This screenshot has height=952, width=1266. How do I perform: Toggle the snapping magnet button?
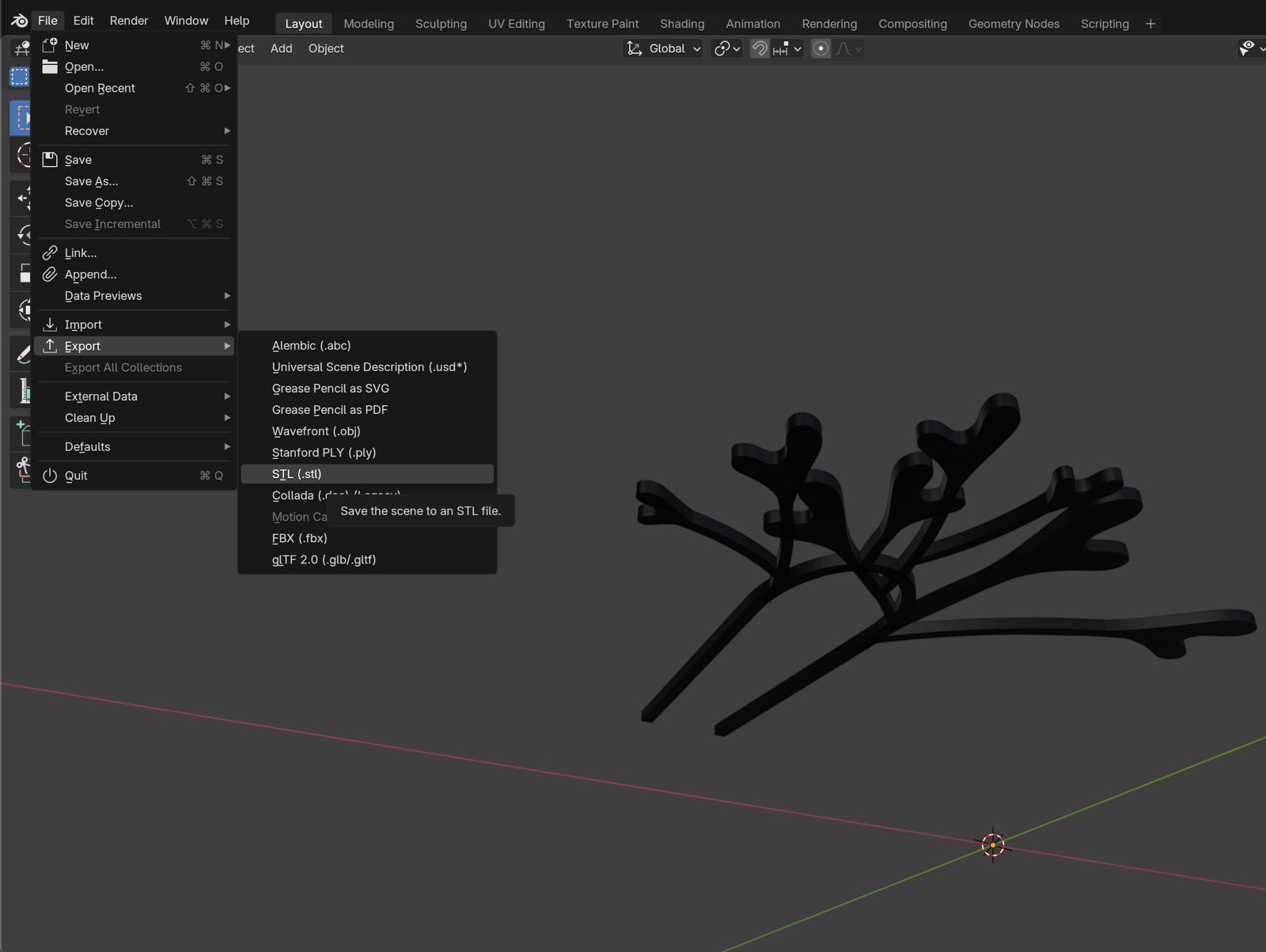[x=760, y=48]
